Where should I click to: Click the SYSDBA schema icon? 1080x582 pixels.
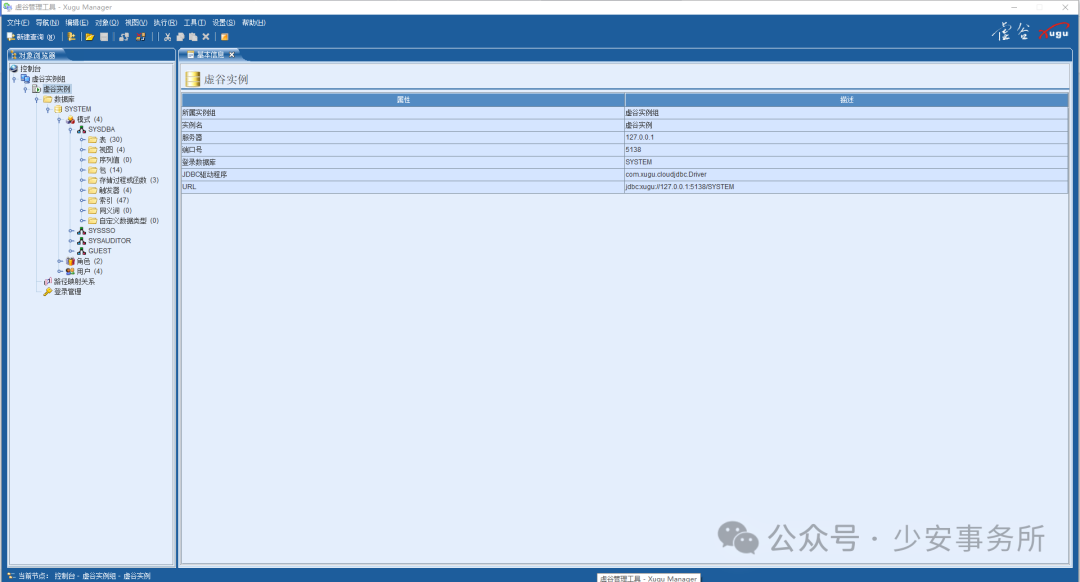(81, 129)
